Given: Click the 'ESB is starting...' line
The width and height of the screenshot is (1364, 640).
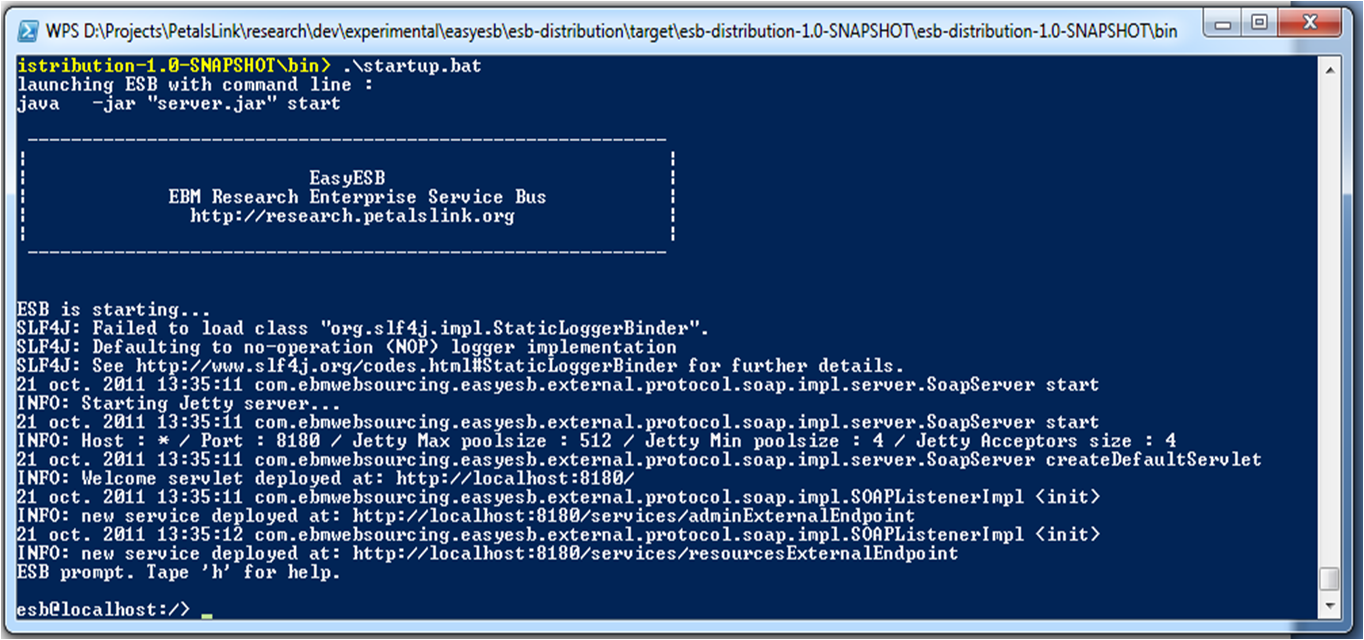Looking at the screenshot, I should 114,309.
